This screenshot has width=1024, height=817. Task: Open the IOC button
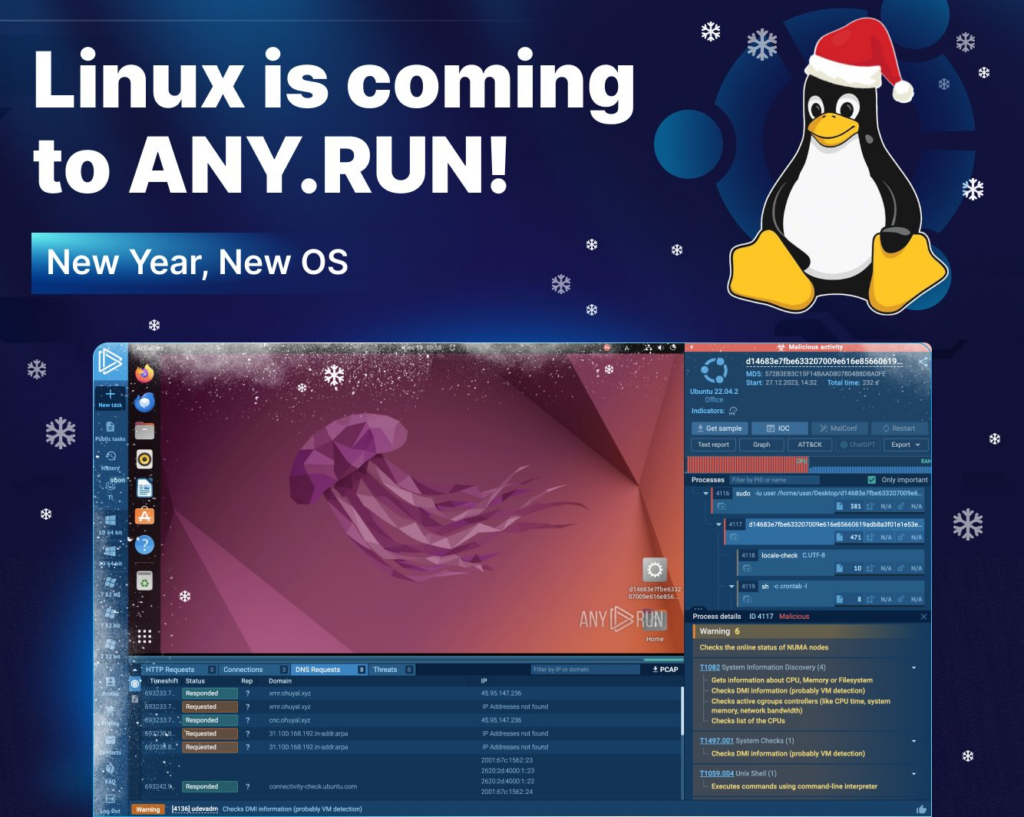pyautogui.click(x=778, y=428)
